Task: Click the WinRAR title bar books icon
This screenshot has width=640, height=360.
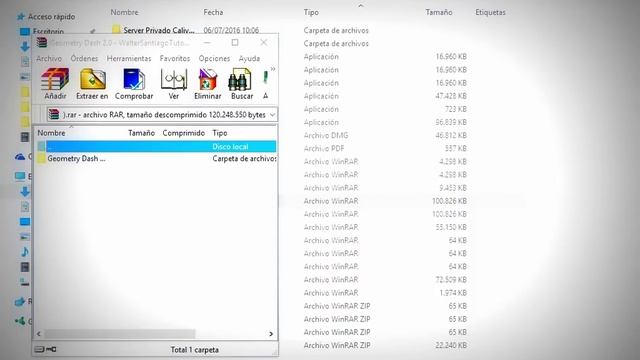Action: 42,42
